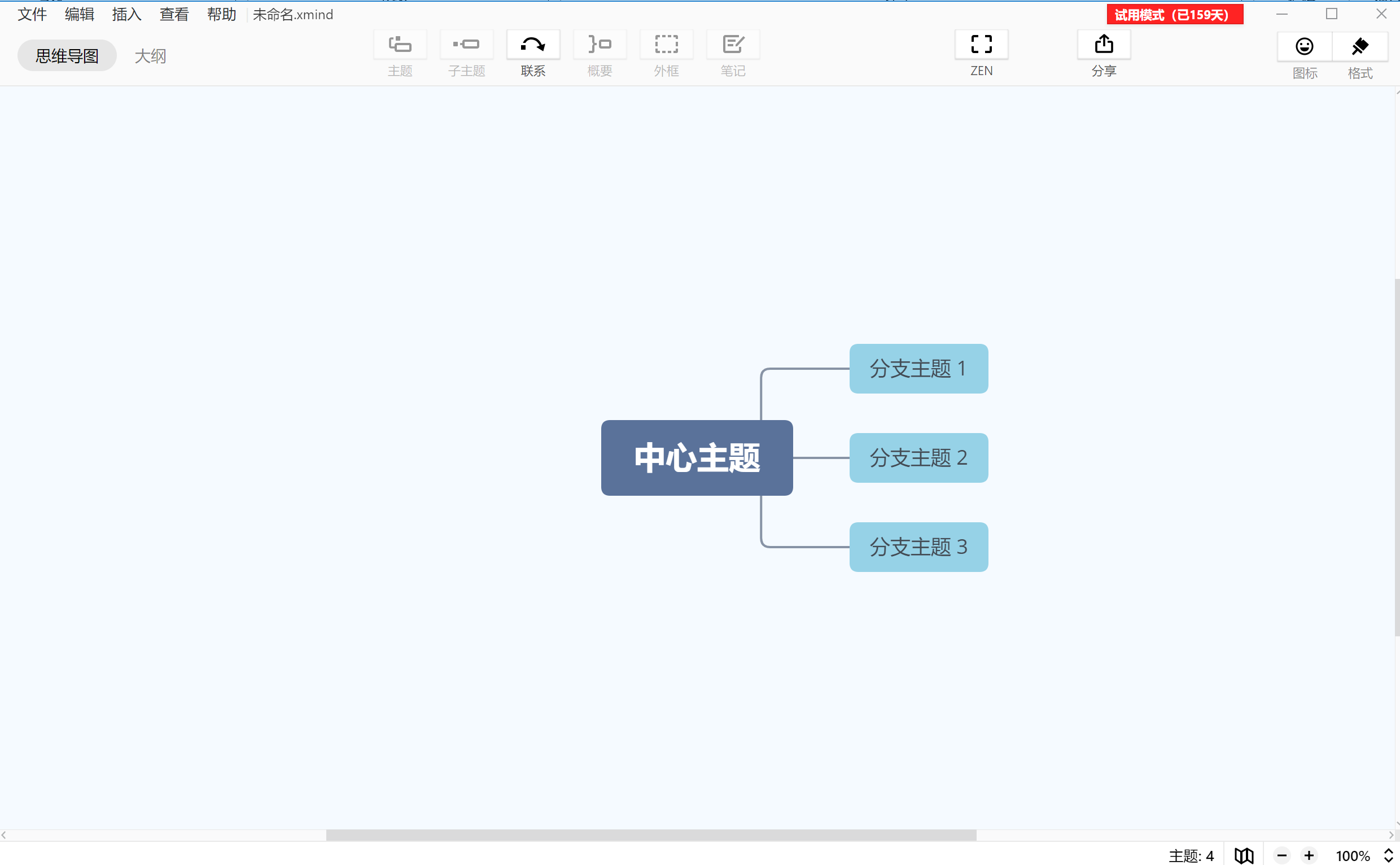Image resolution: width=1400 pixels, height=865 pixels.
Task: Switch to the 大纲 outline tab
Action: pyautogui.click(x=150, y=55)
